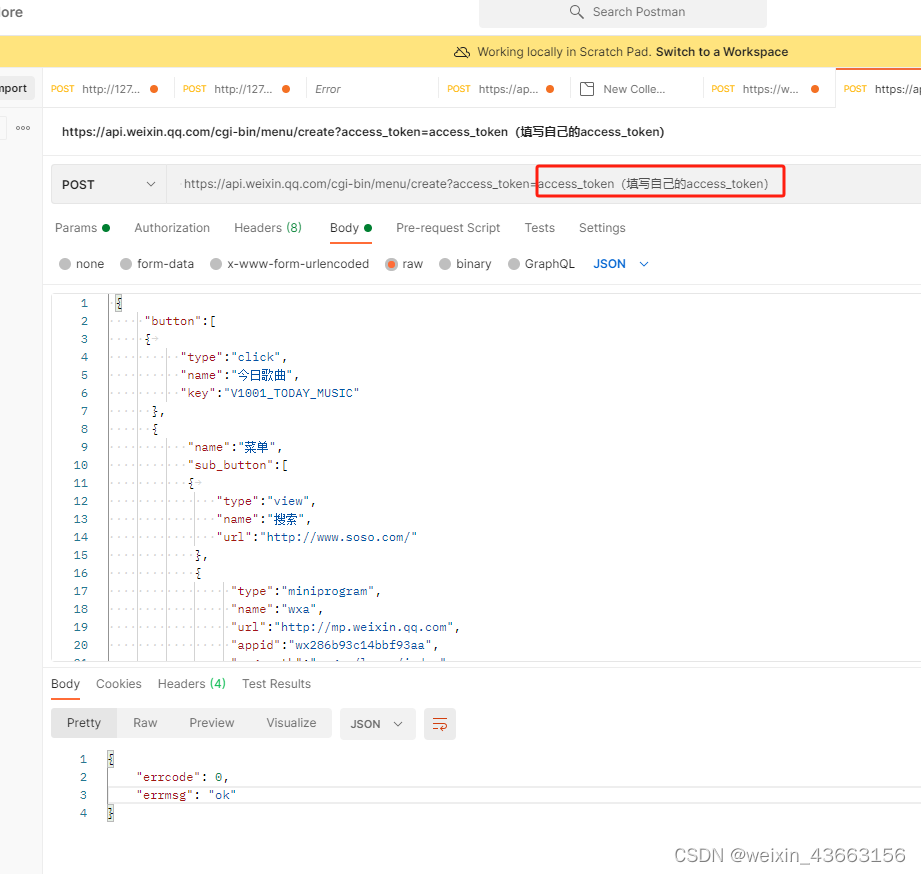Click the Scratch Pad cloud-off icon
921x874 pixels.
tap(462, 52)
